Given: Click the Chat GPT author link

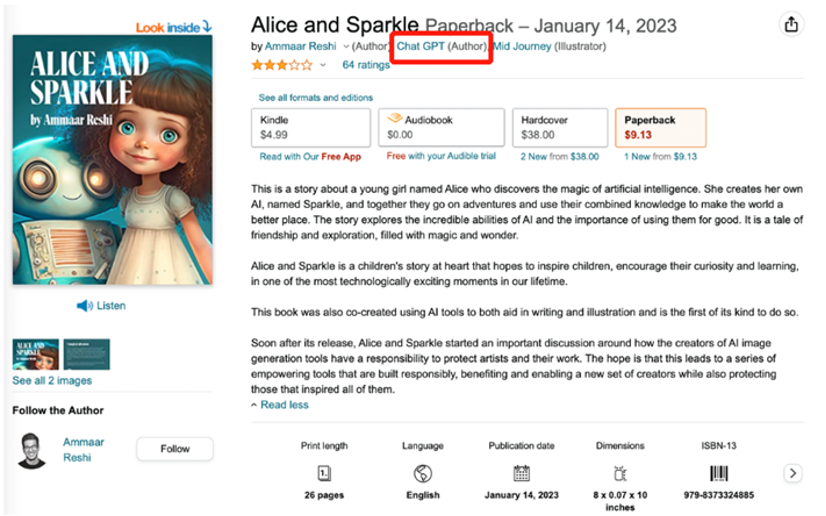Looking at the screenshot, I should coord(420,46).
